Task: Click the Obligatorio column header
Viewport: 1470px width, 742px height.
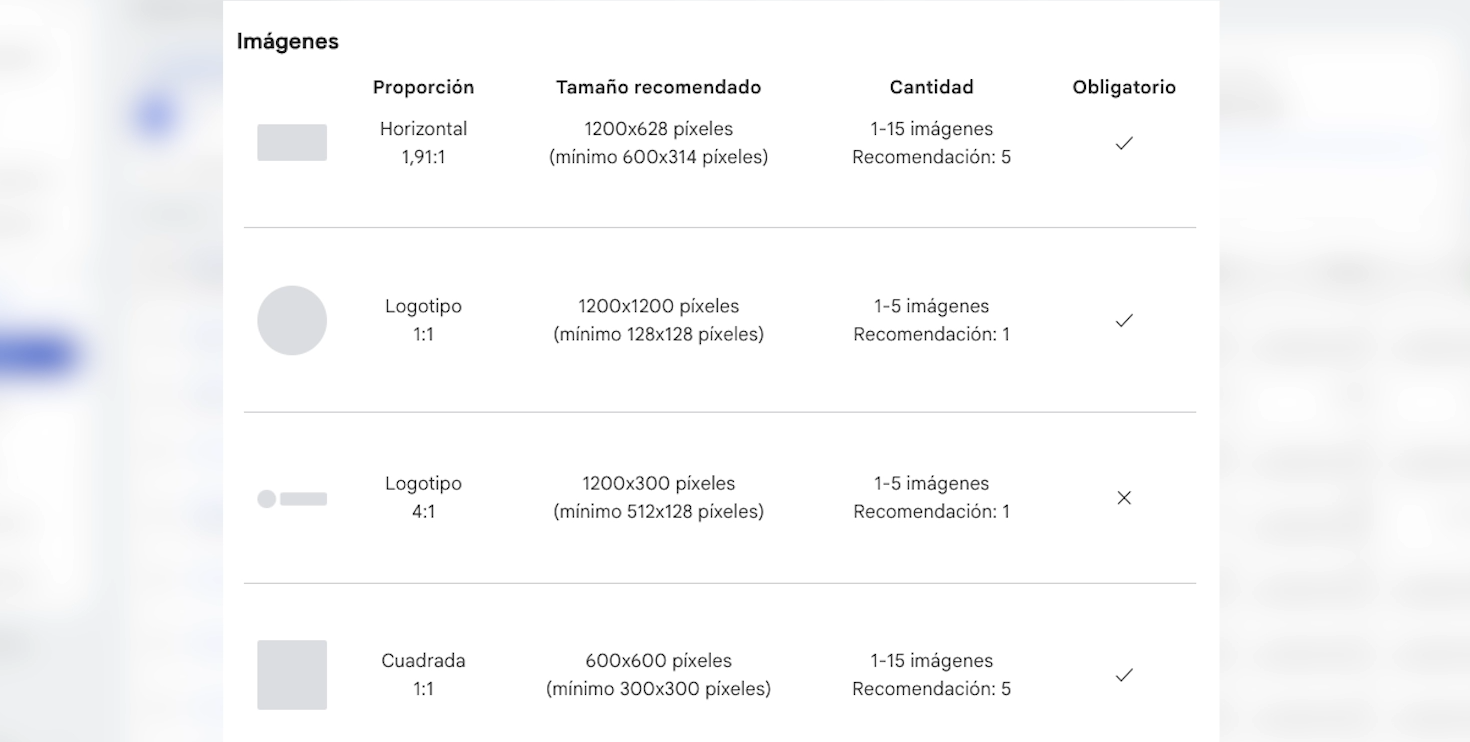Action: (x=1124, y=87)
